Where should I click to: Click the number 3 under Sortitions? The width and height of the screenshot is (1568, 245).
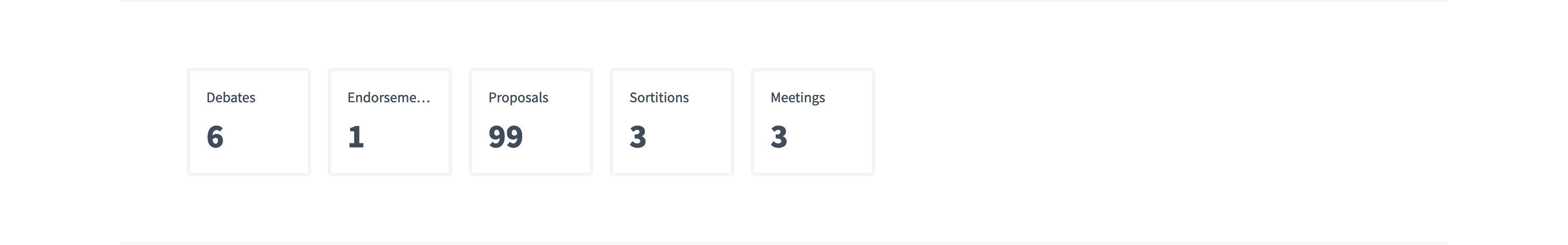coord(637,137)
